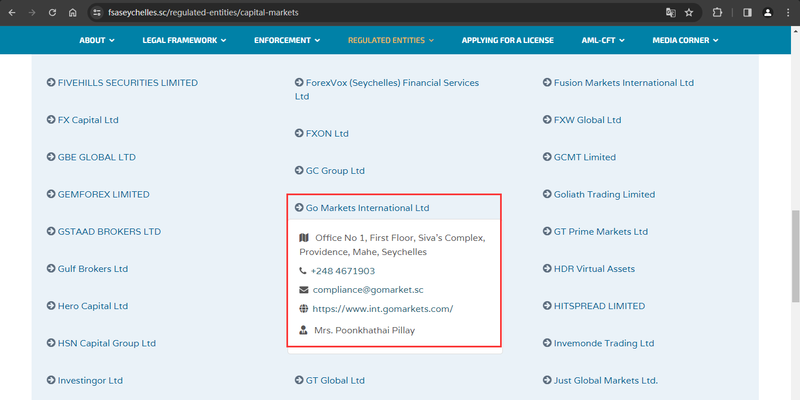The width and height of the screenshot is (800, 400).
Task: Click the arrow icon beside FXON Ltd
Action: pyautogui.click(x=299, y=133)
